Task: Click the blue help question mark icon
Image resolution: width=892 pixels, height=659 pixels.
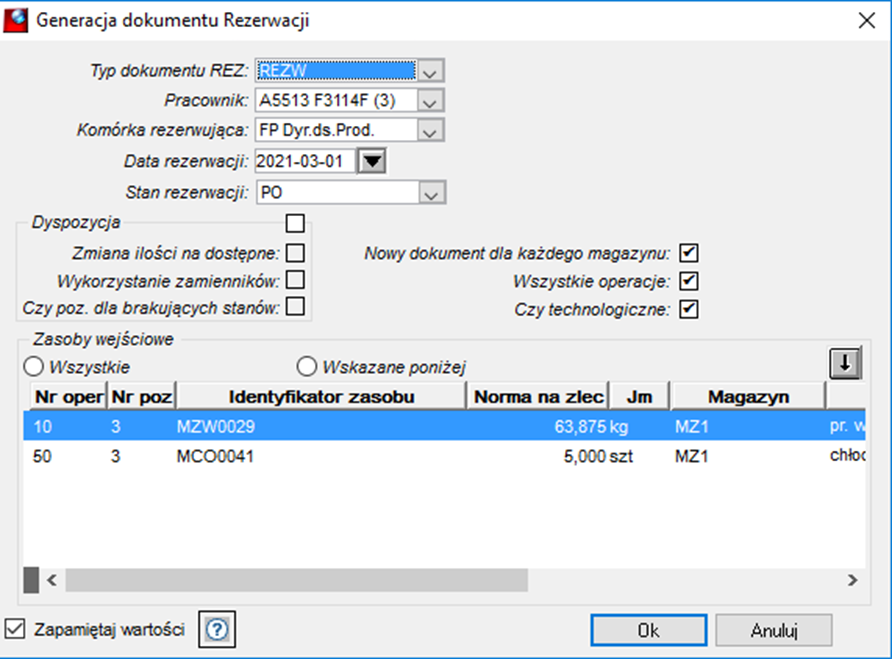Action: pyautogui.click(x=217, y=629)
